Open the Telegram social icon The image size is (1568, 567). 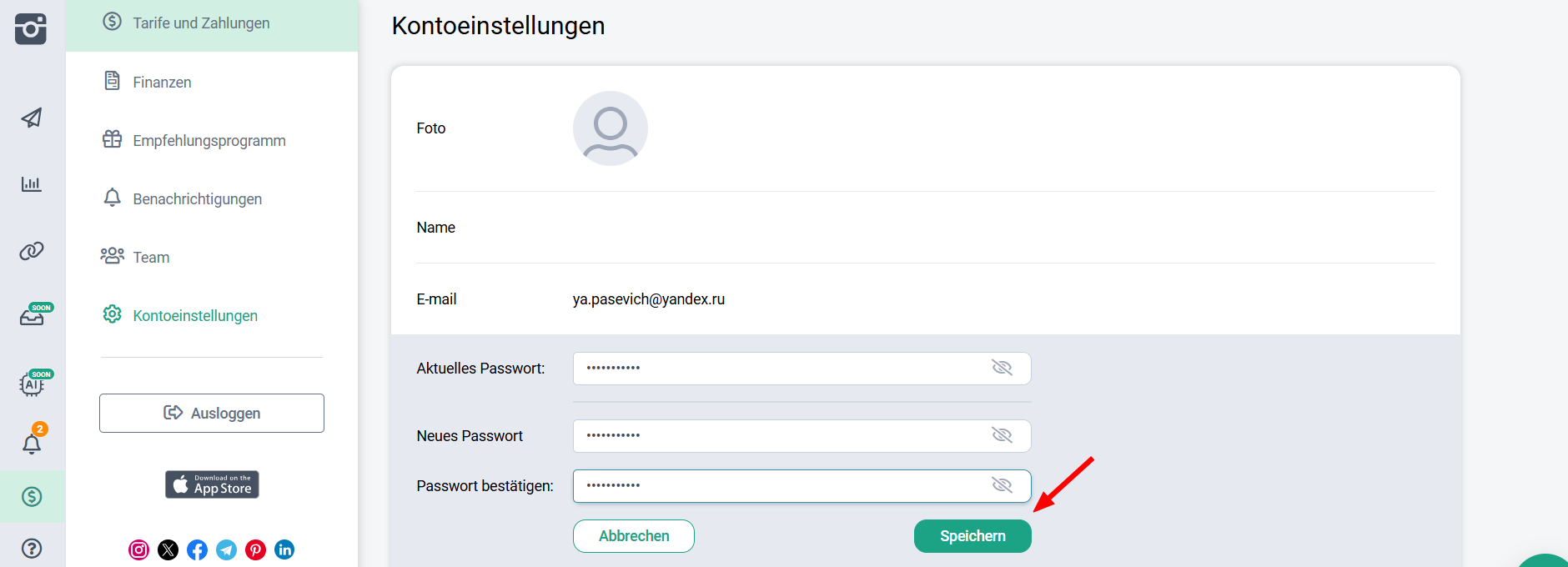pos(226,549)
